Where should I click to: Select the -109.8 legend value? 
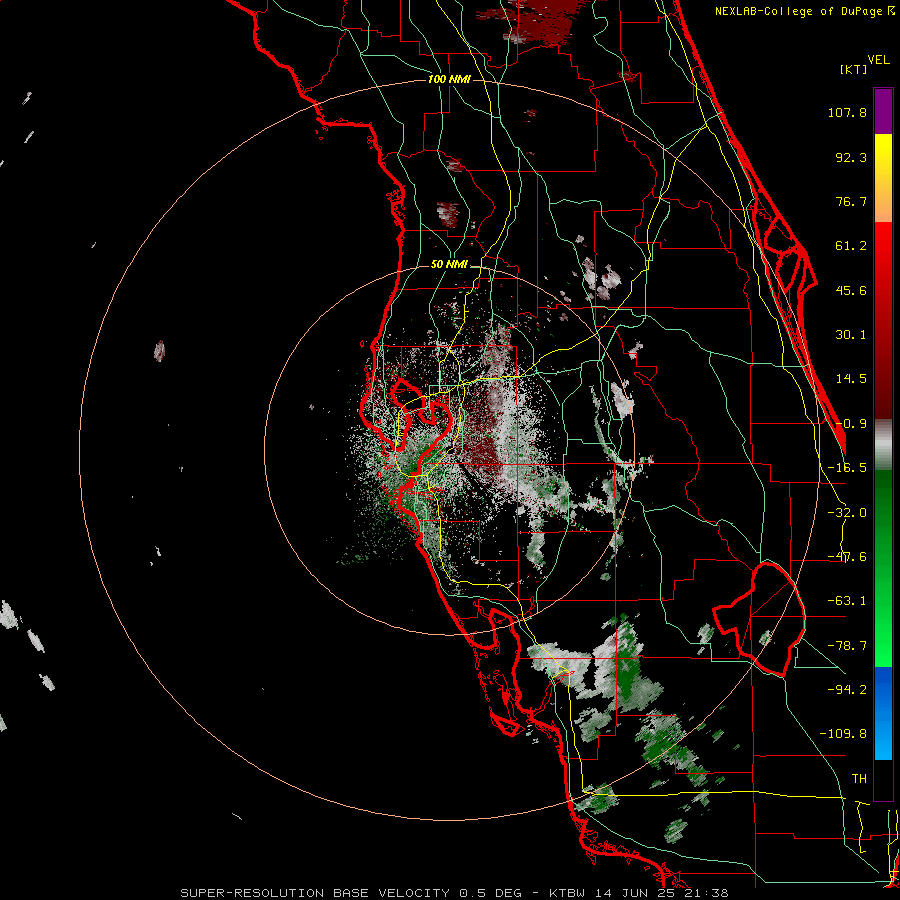[843, 734]
